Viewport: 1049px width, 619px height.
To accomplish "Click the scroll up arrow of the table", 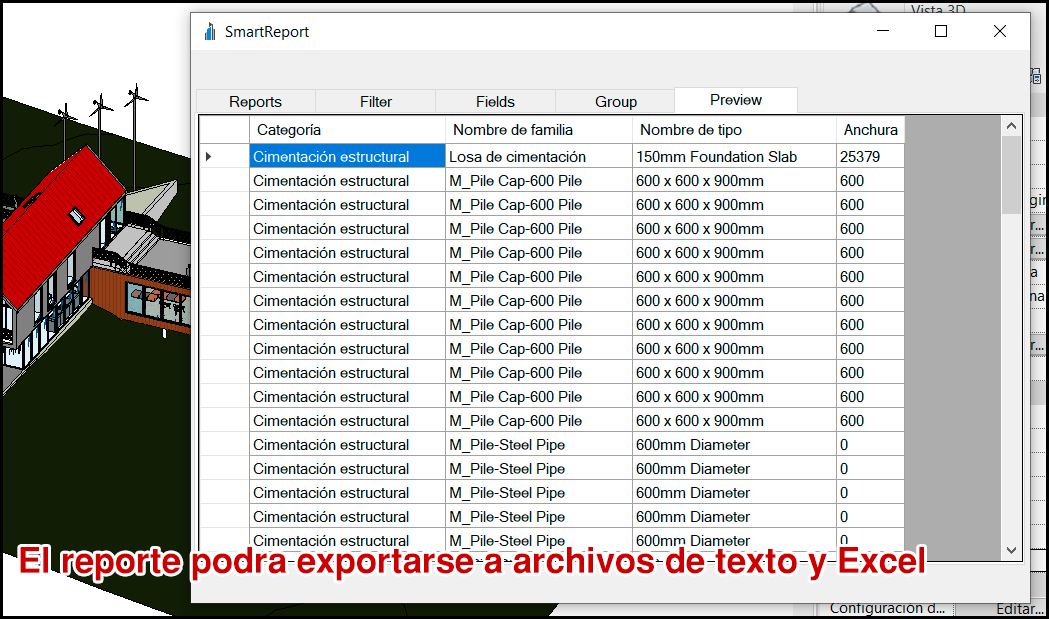I will [1011, 126].
